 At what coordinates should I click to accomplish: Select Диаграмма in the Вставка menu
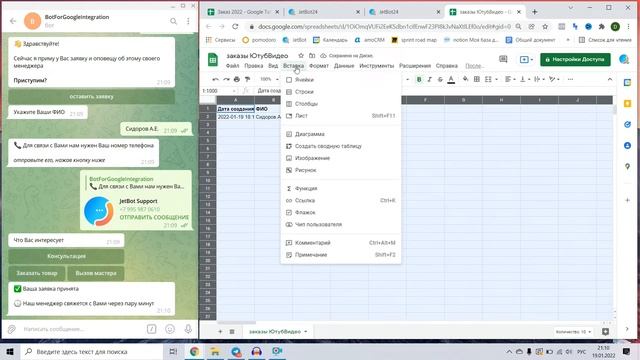(341, 134)
